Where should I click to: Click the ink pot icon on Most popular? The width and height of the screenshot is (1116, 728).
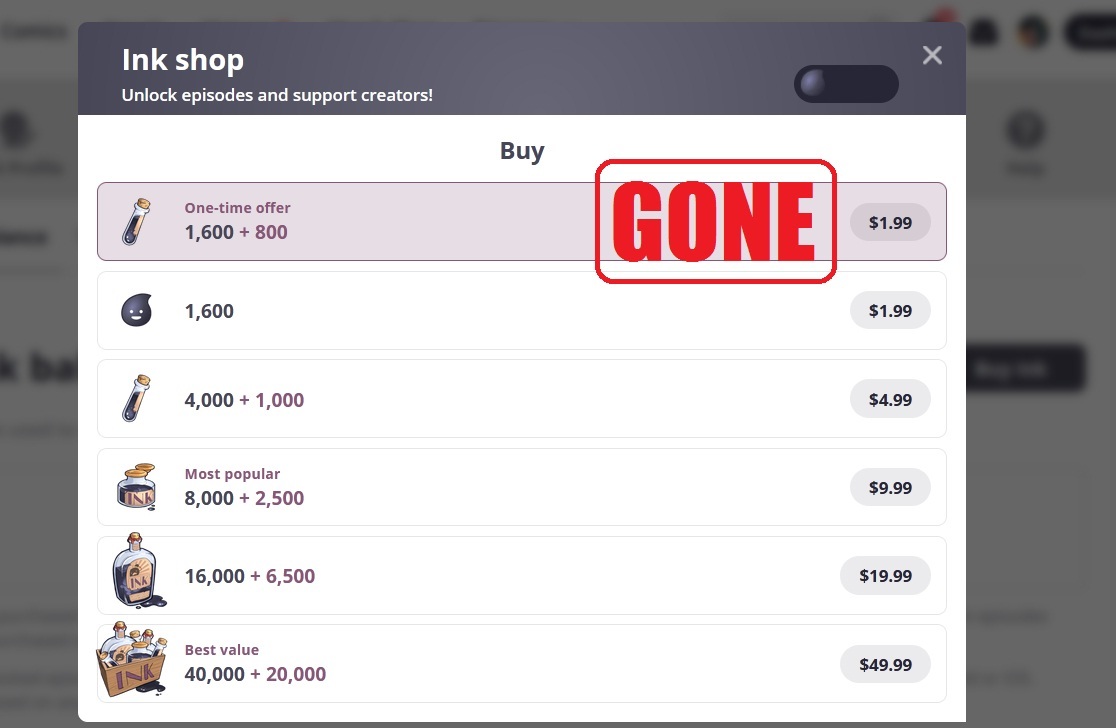coord(136,487)
